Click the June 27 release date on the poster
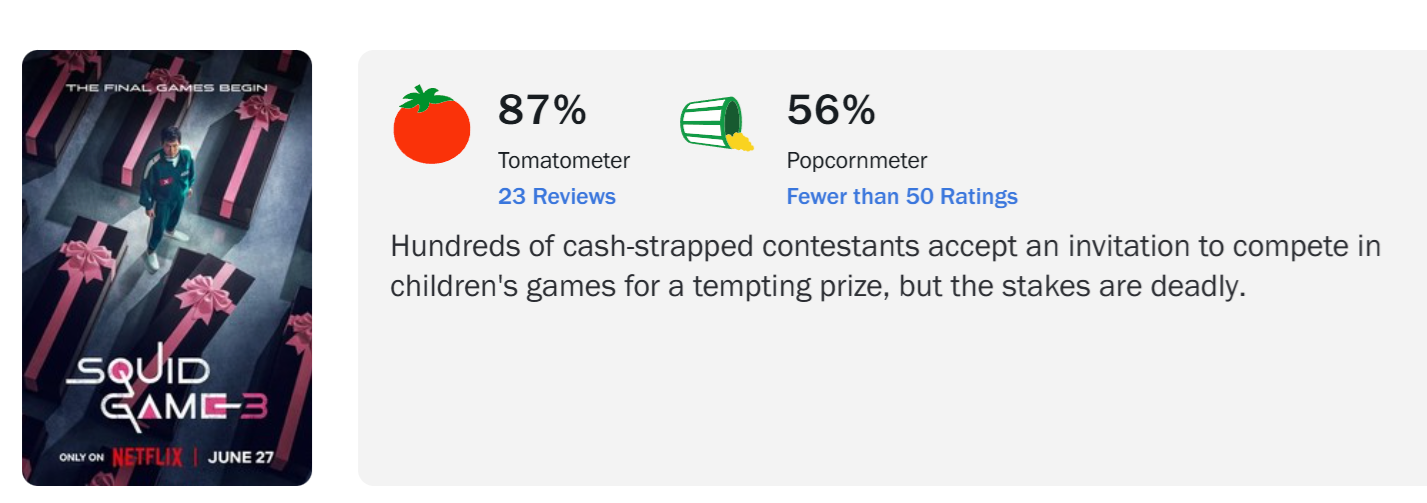This screenshot has width=1427, height=503. (242, 458)
